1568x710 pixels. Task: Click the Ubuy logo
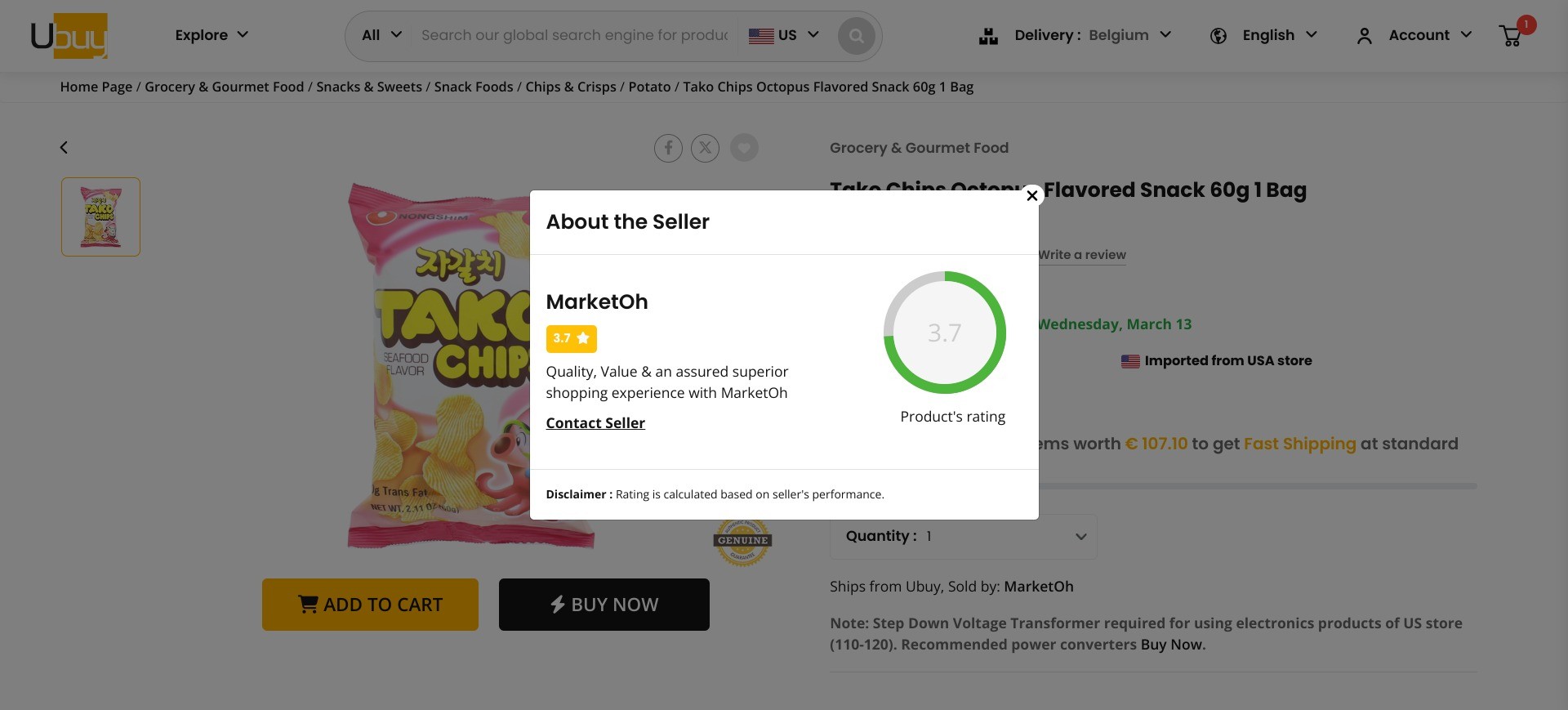[69, 36]
